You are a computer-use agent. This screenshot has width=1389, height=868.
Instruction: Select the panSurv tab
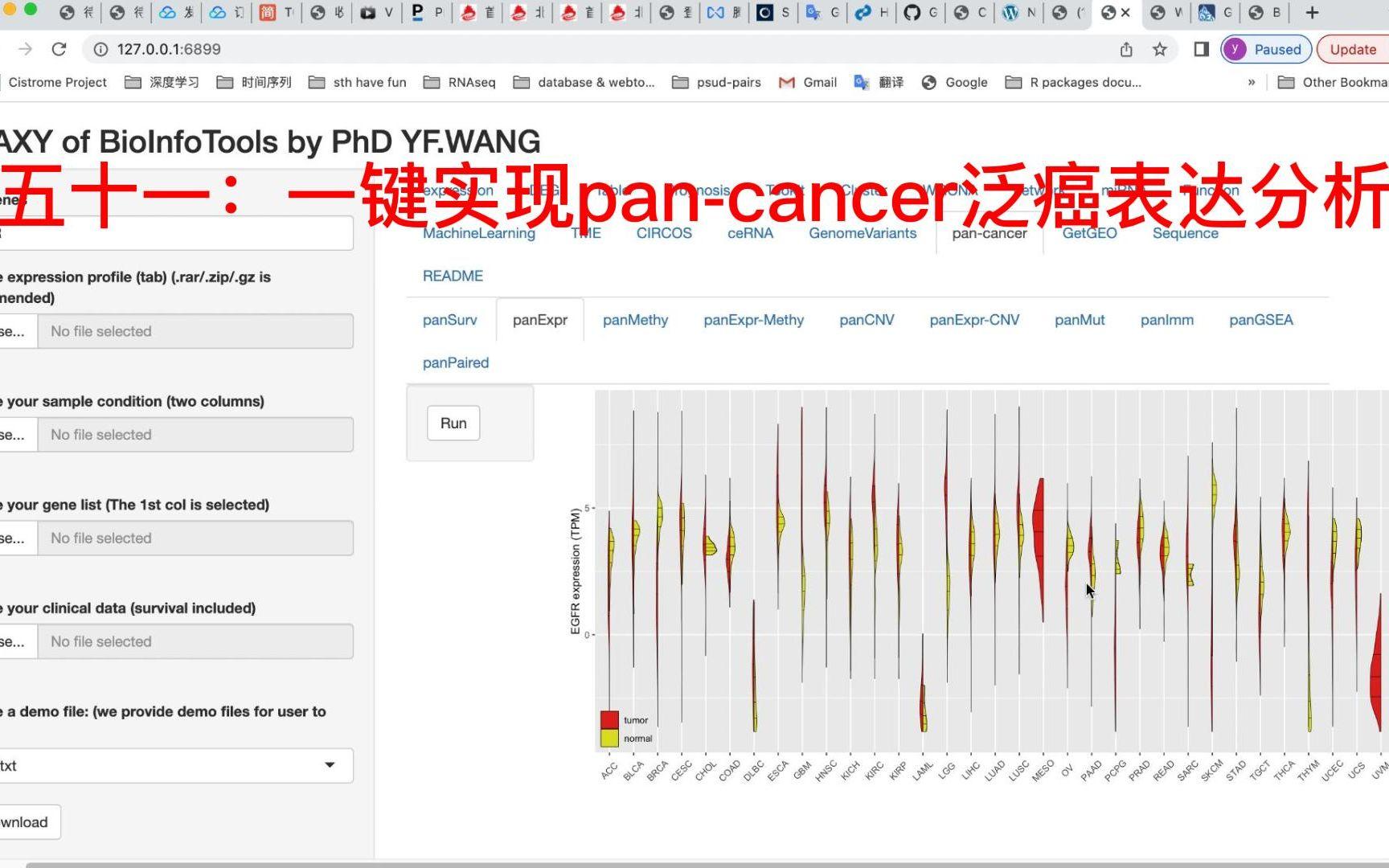[450, 320]
